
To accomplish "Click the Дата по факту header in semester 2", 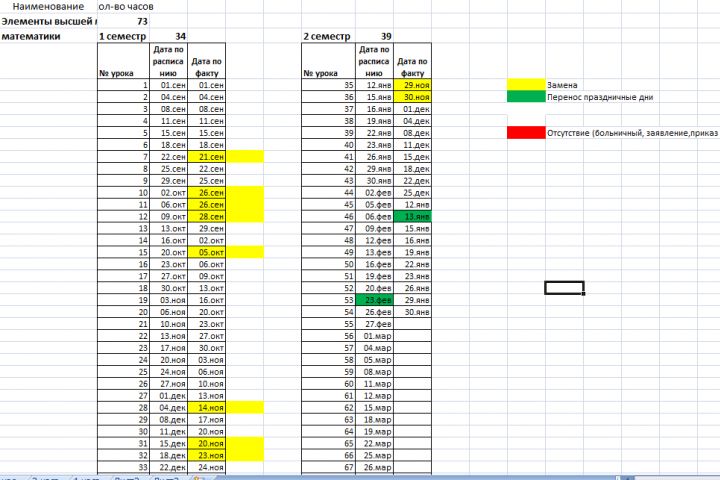I will [x=412, y=61].
